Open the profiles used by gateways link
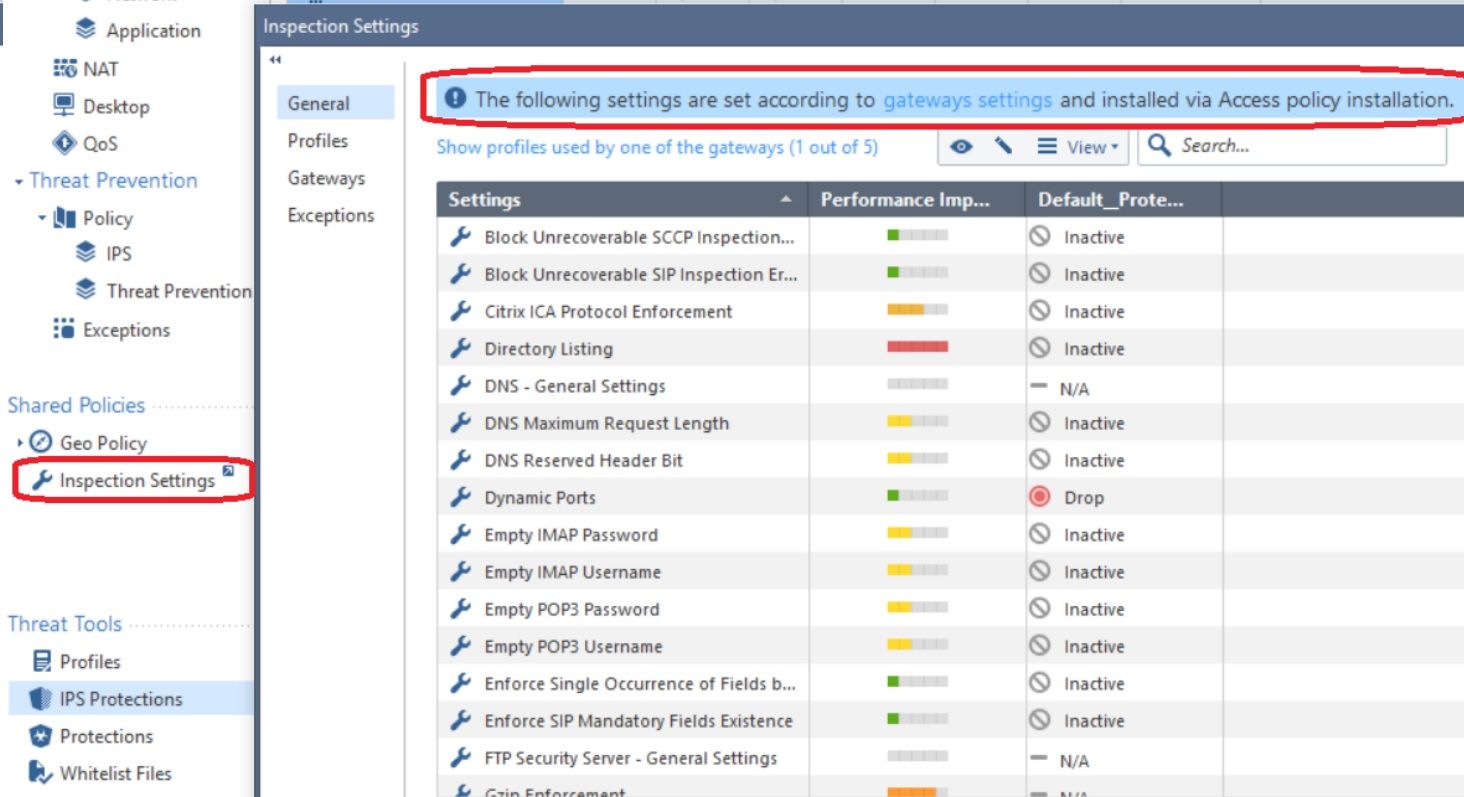1464x797 pixels. pyautogui.click(x=656, y=147)
